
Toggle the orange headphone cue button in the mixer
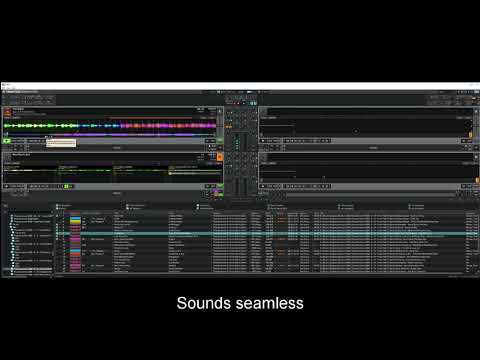229,127
